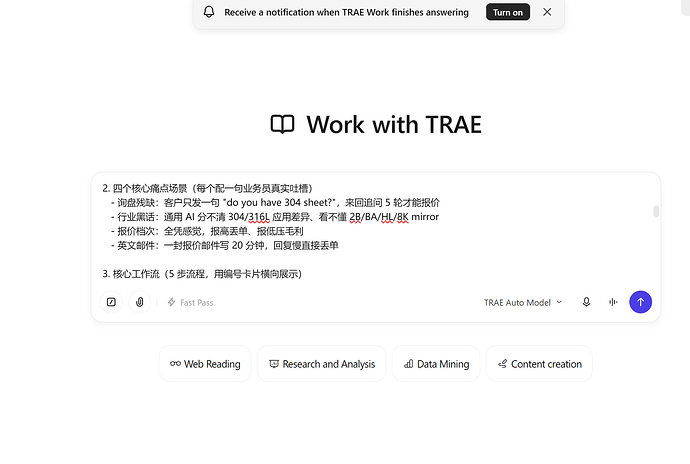This screenshot has height=464, width=690.
Task: Click the line starting with 3. 核心工作流
Action: click(x=202, y=274)
